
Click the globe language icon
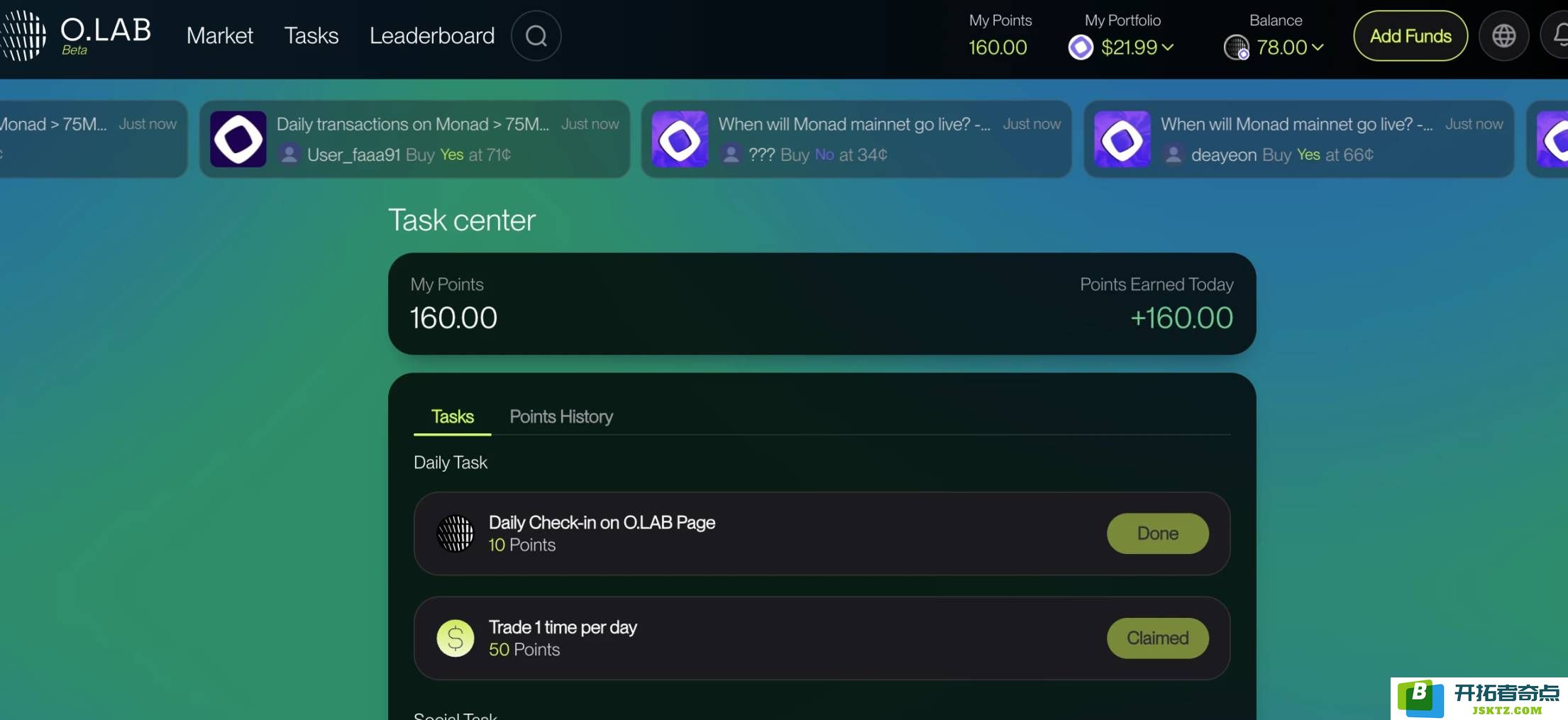(1503, 35)
